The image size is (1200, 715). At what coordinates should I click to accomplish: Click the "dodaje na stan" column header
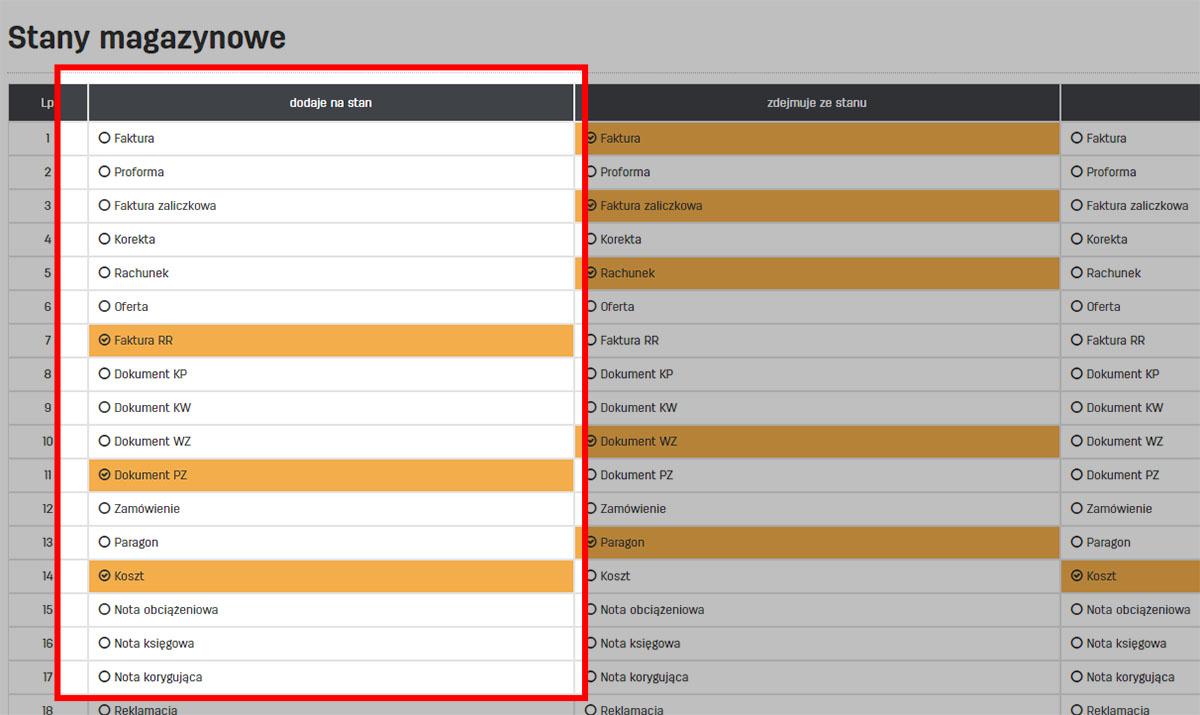click(x=330, y=102)
